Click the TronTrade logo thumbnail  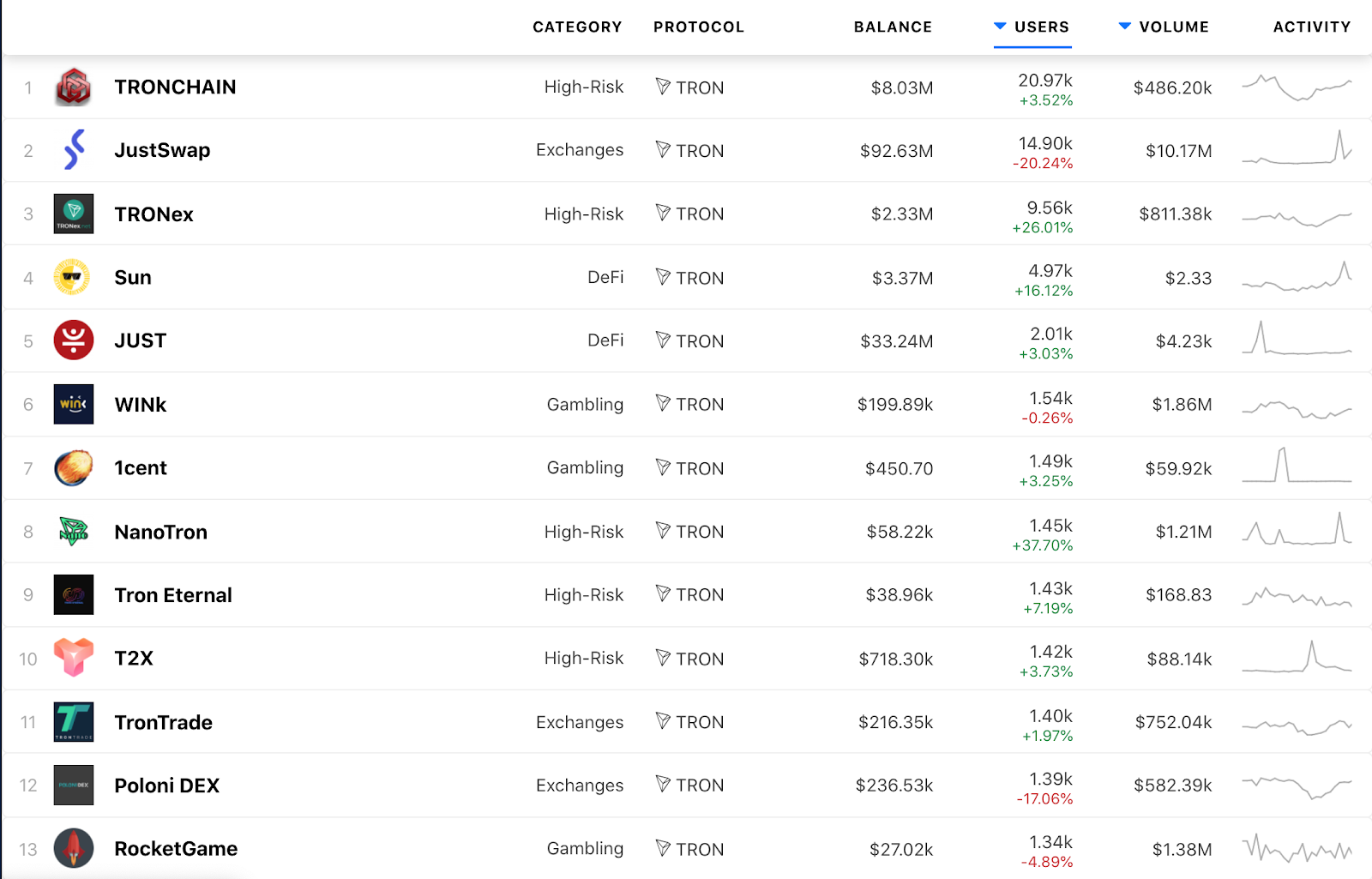coord(74,722)
